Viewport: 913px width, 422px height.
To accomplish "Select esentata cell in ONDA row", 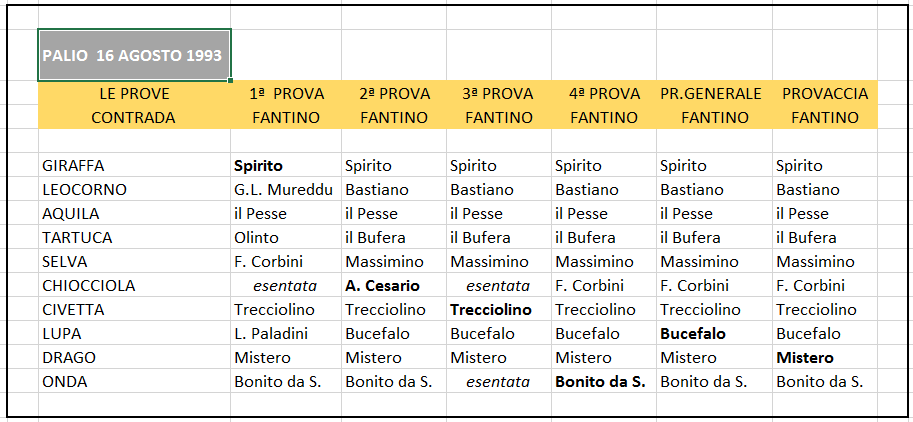I will click(499, 382).
